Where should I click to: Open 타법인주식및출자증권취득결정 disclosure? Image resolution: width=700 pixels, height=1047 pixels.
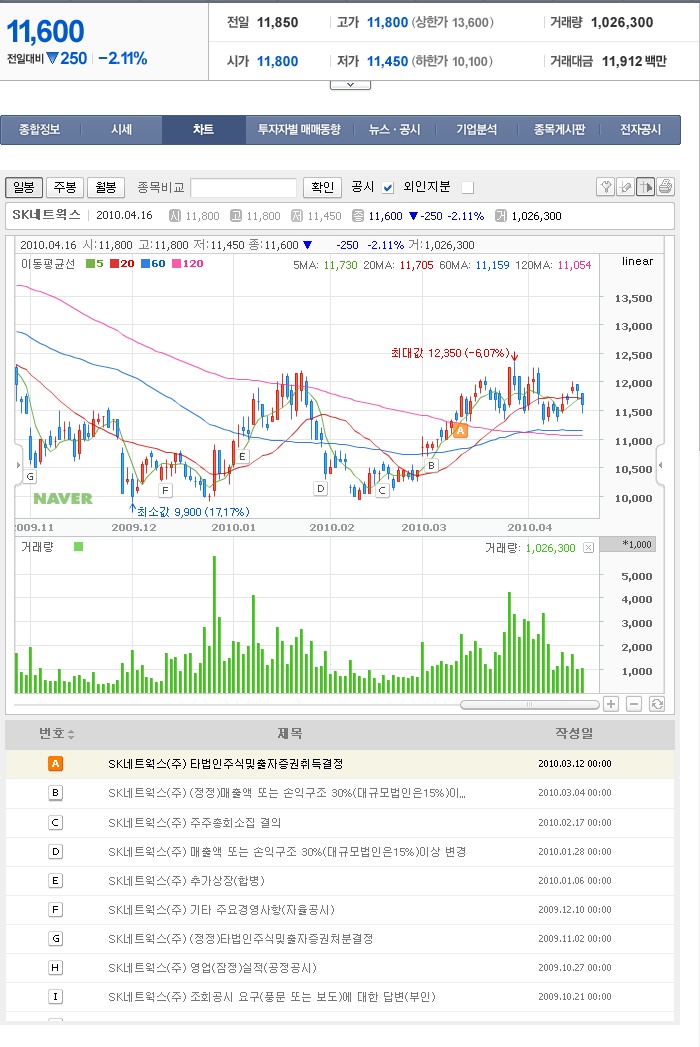click(x=226, y=763)
